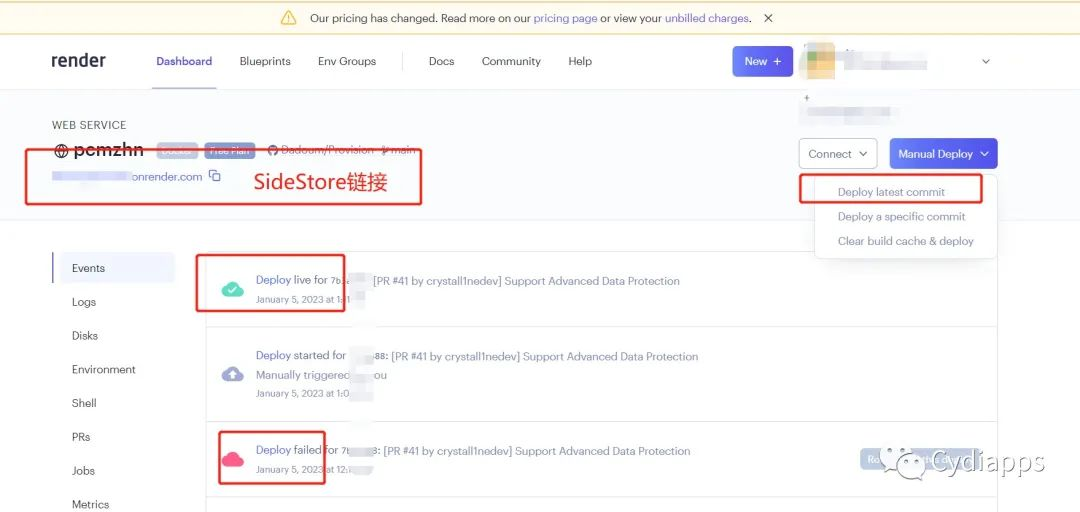
Task: Open the onrender.com service link
Action: (127, 176)
